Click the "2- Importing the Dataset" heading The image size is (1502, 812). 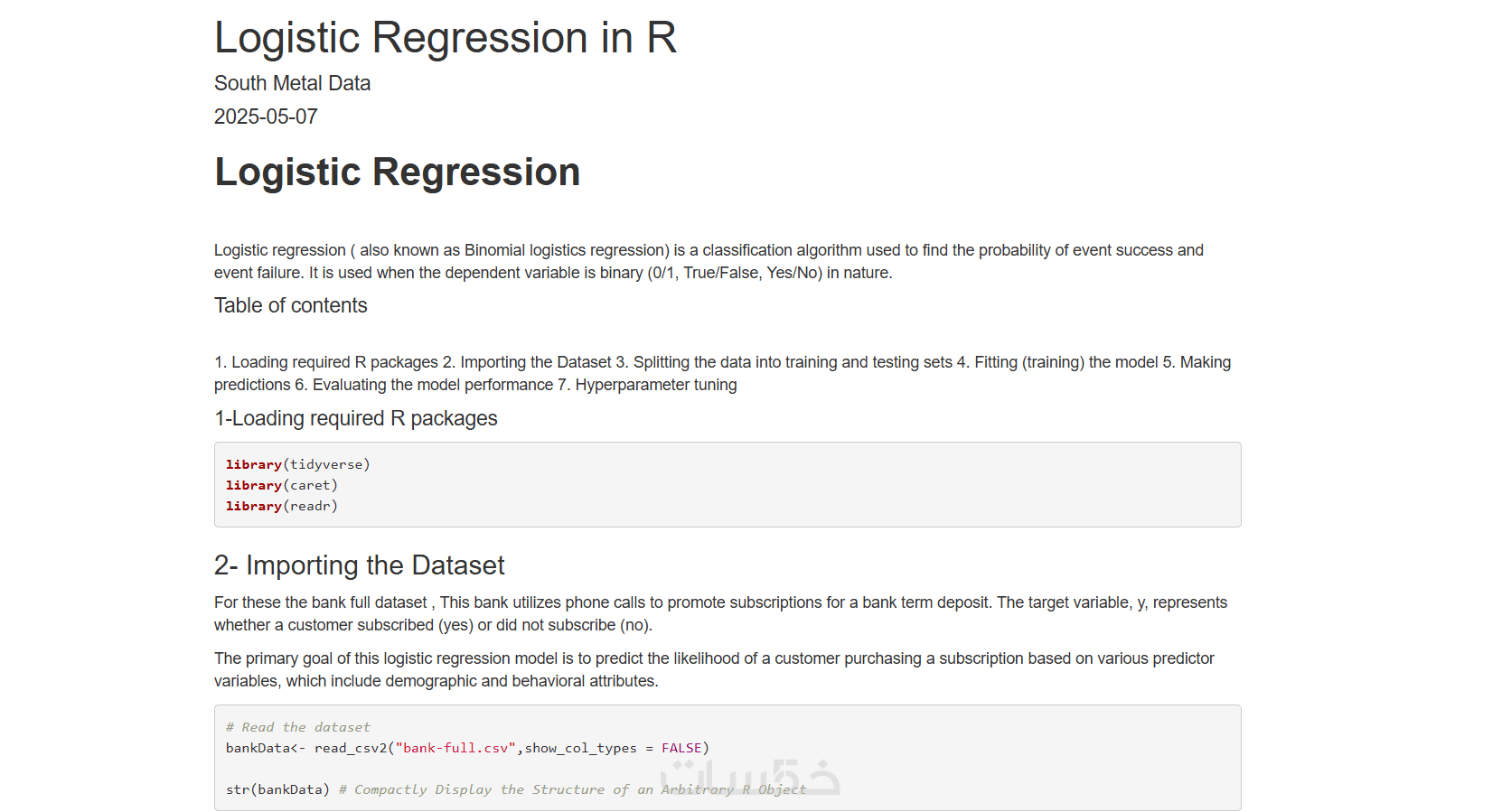(x=359, y=565)
